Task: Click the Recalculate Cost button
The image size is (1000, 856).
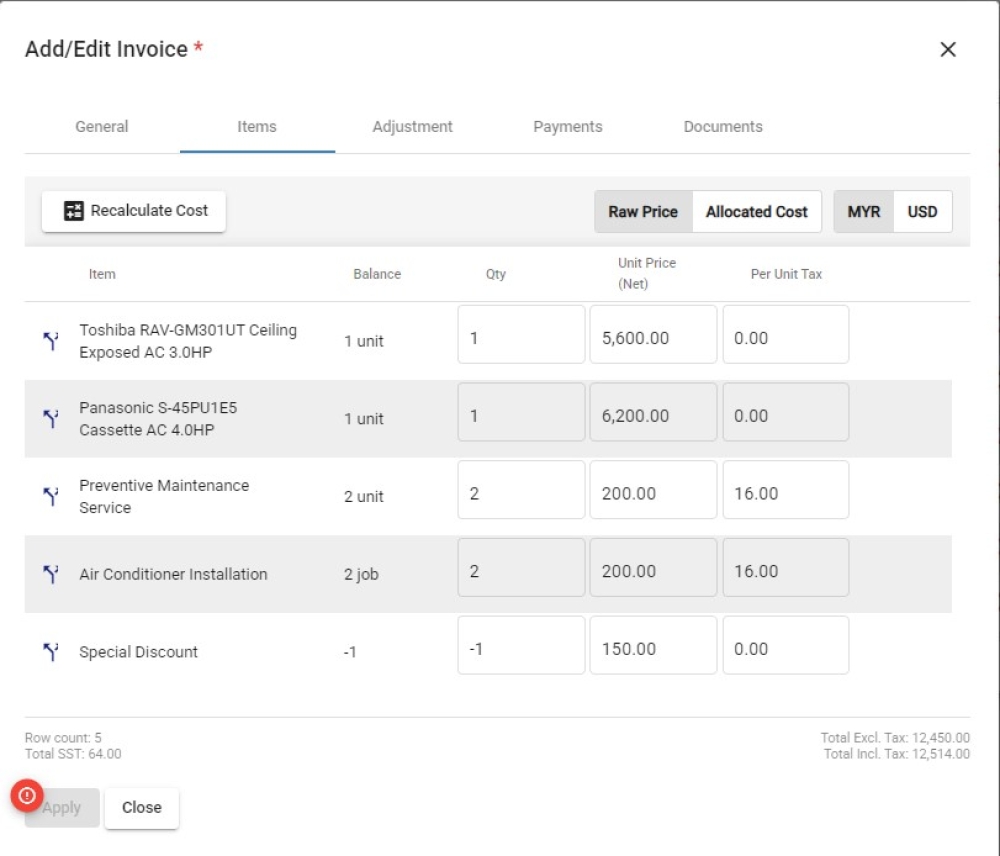Action: (x=134, y=211)
